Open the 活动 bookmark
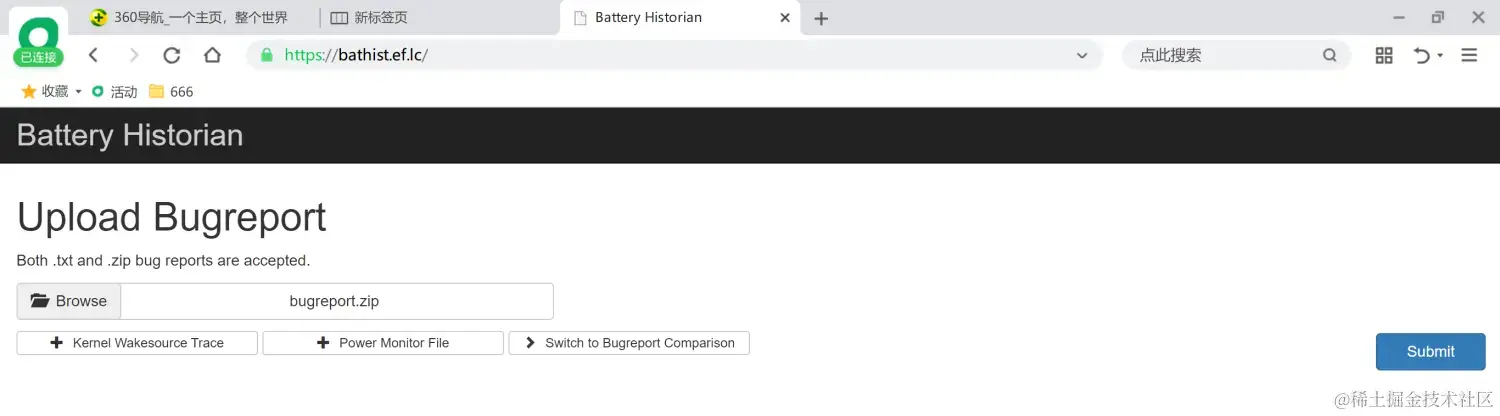The image size is (1500, 416). 114,92
